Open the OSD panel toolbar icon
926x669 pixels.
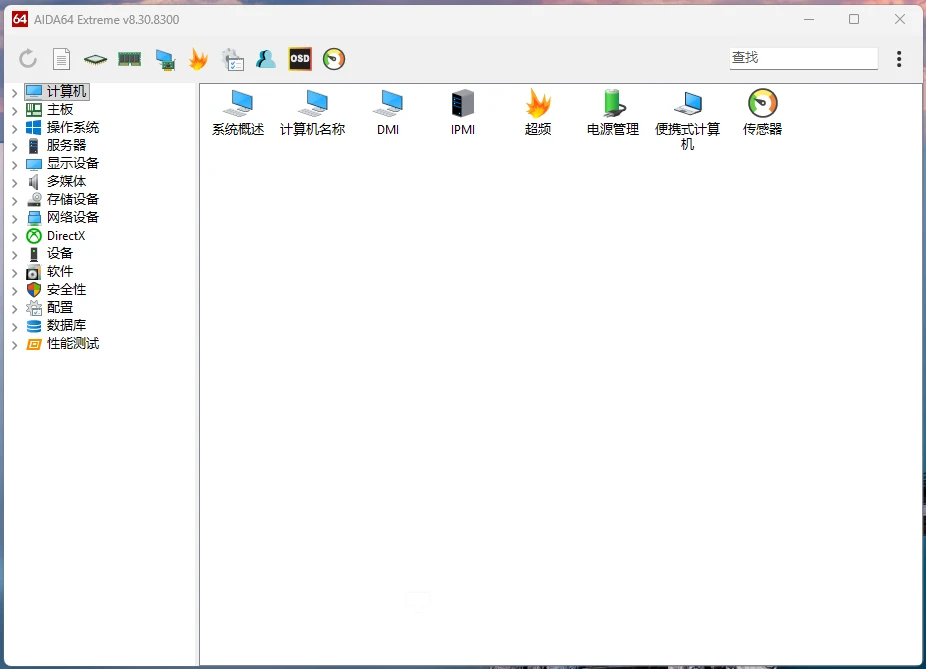click(x=298, y=58)
